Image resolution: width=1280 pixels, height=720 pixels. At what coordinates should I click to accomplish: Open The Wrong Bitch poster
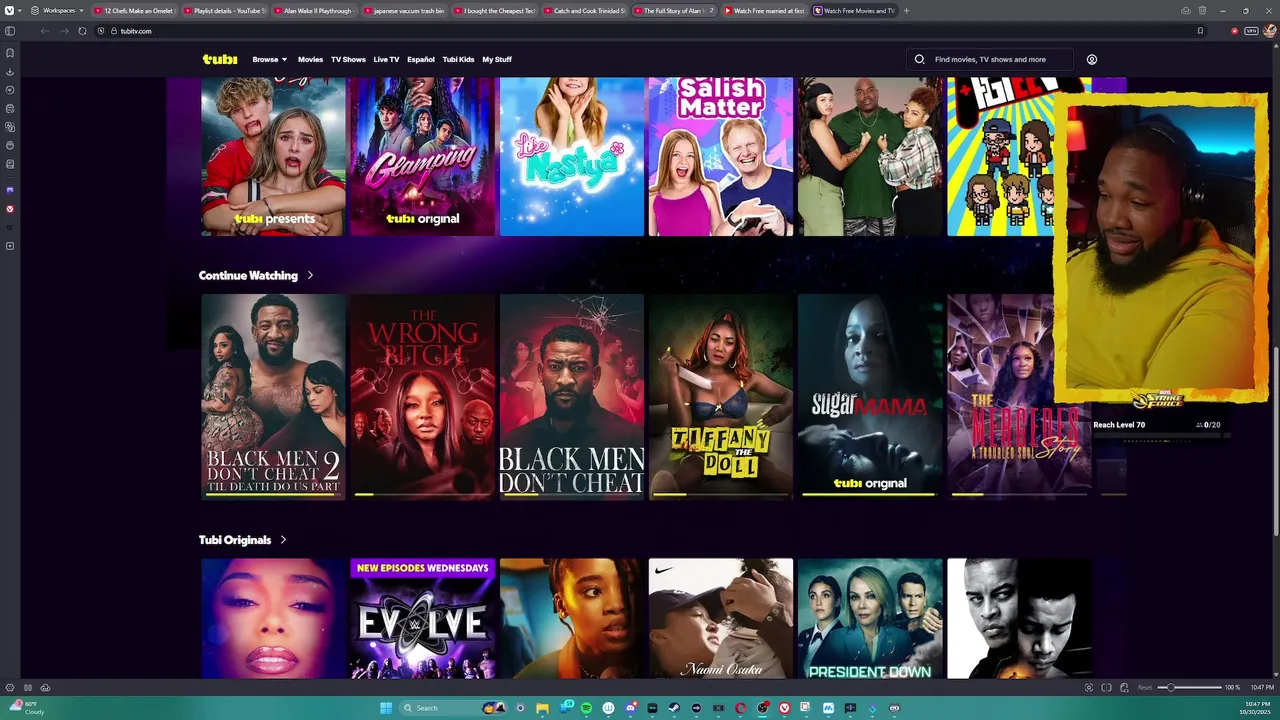tap(422, 397)
